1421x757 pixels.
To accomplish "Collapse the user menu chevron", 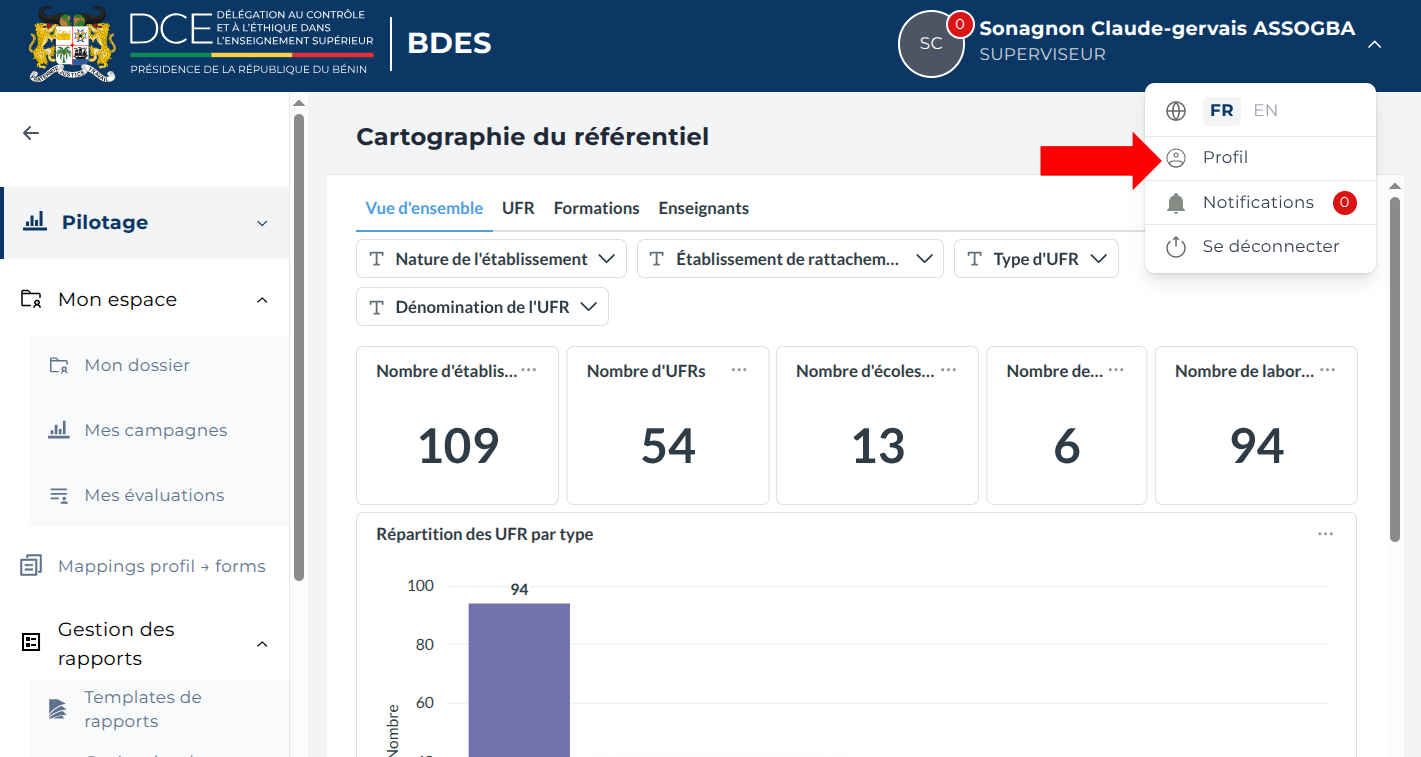I will (x=1375, y=44).
